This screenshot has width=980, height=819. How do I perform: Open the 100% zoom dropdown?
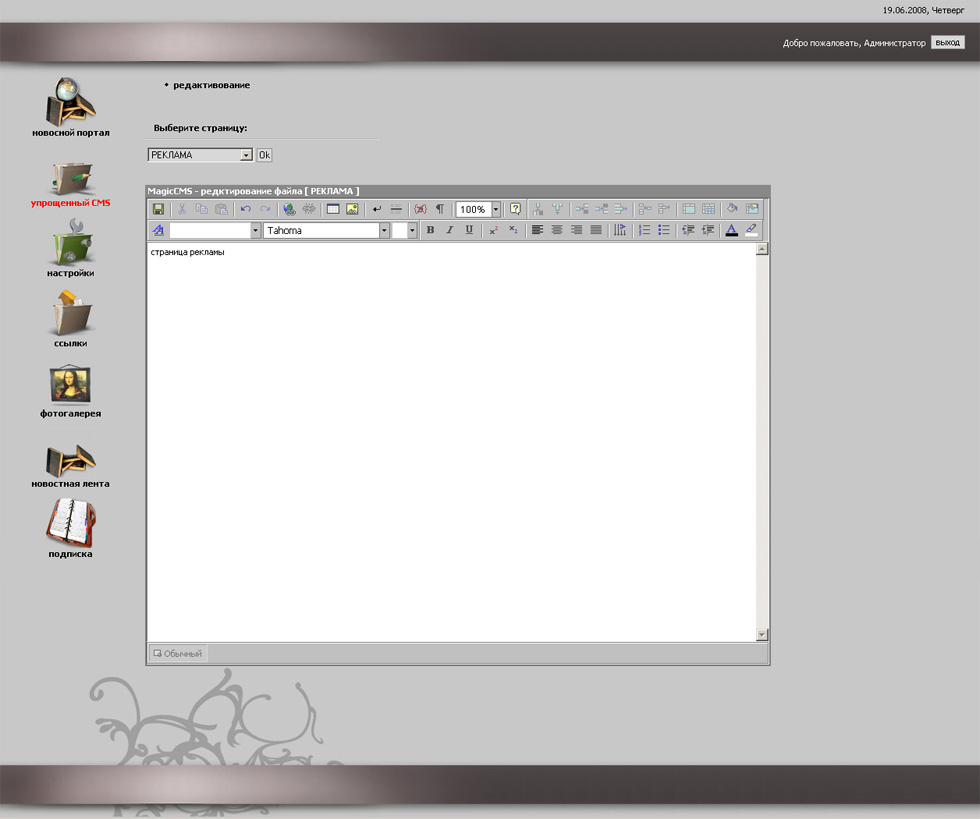click(495, 209)
